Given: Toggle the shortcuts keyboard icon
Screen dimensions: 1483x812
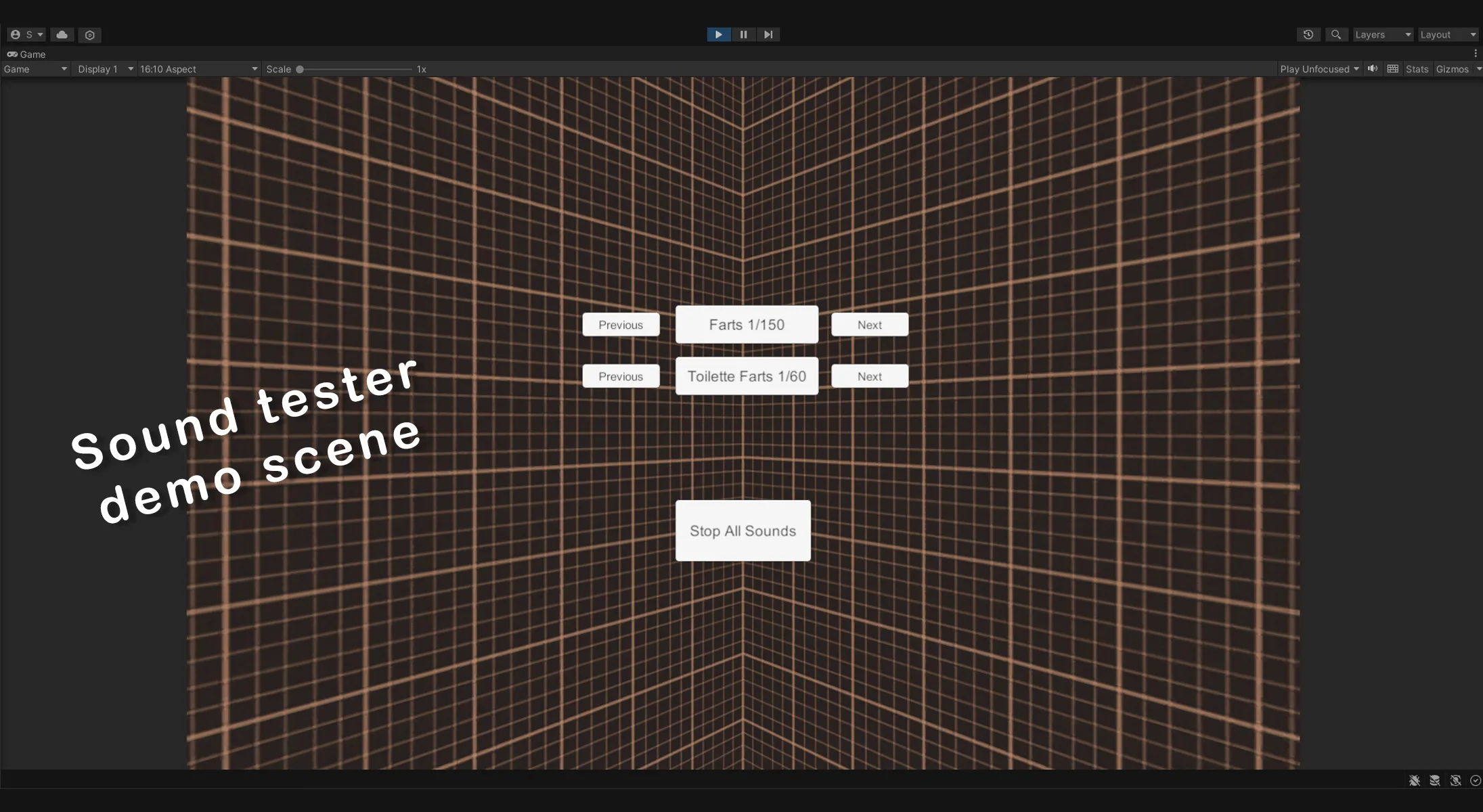Looking at the screenshot, I should point(1392,68).
